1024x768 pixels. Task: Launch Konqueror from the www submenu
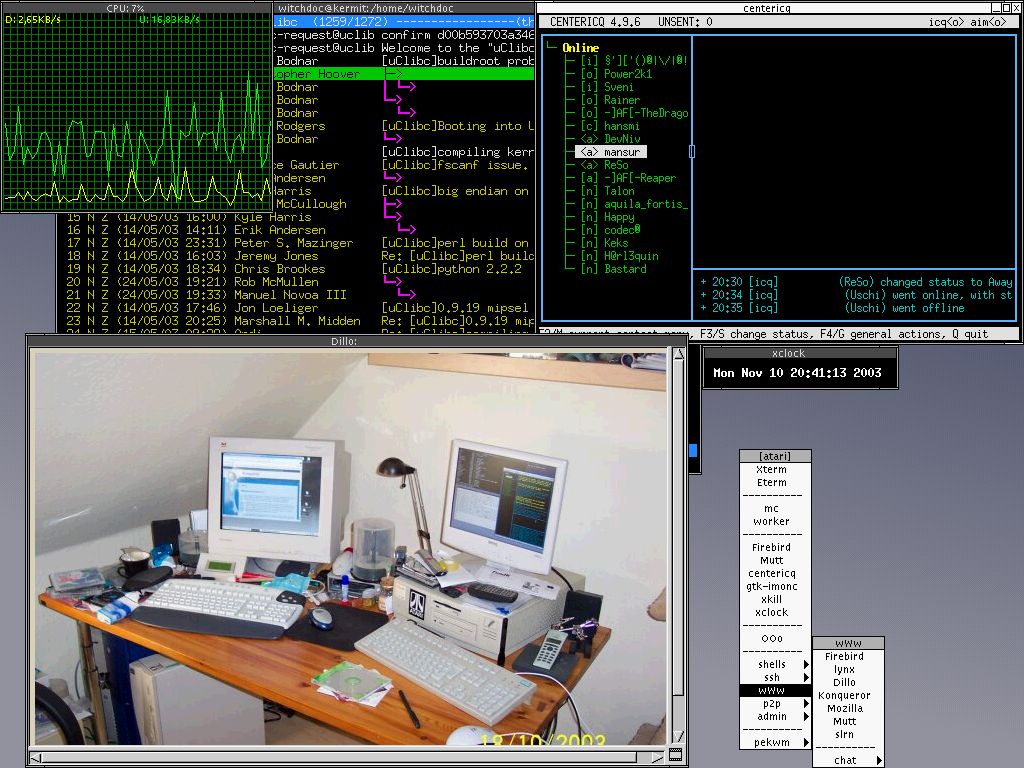(x=844, y=695)
